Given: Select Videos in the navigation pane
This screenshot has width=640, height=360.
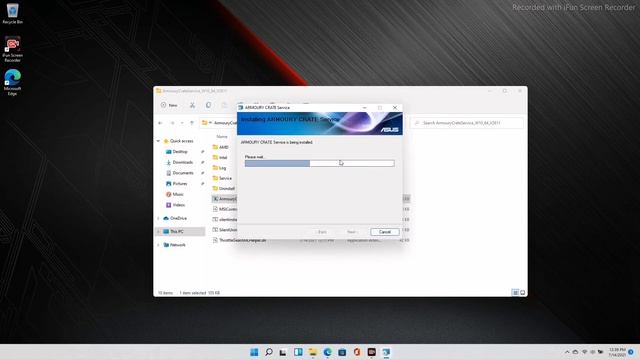Looking at the screenshot, I should pyautogui.click(x=178, y=205).
